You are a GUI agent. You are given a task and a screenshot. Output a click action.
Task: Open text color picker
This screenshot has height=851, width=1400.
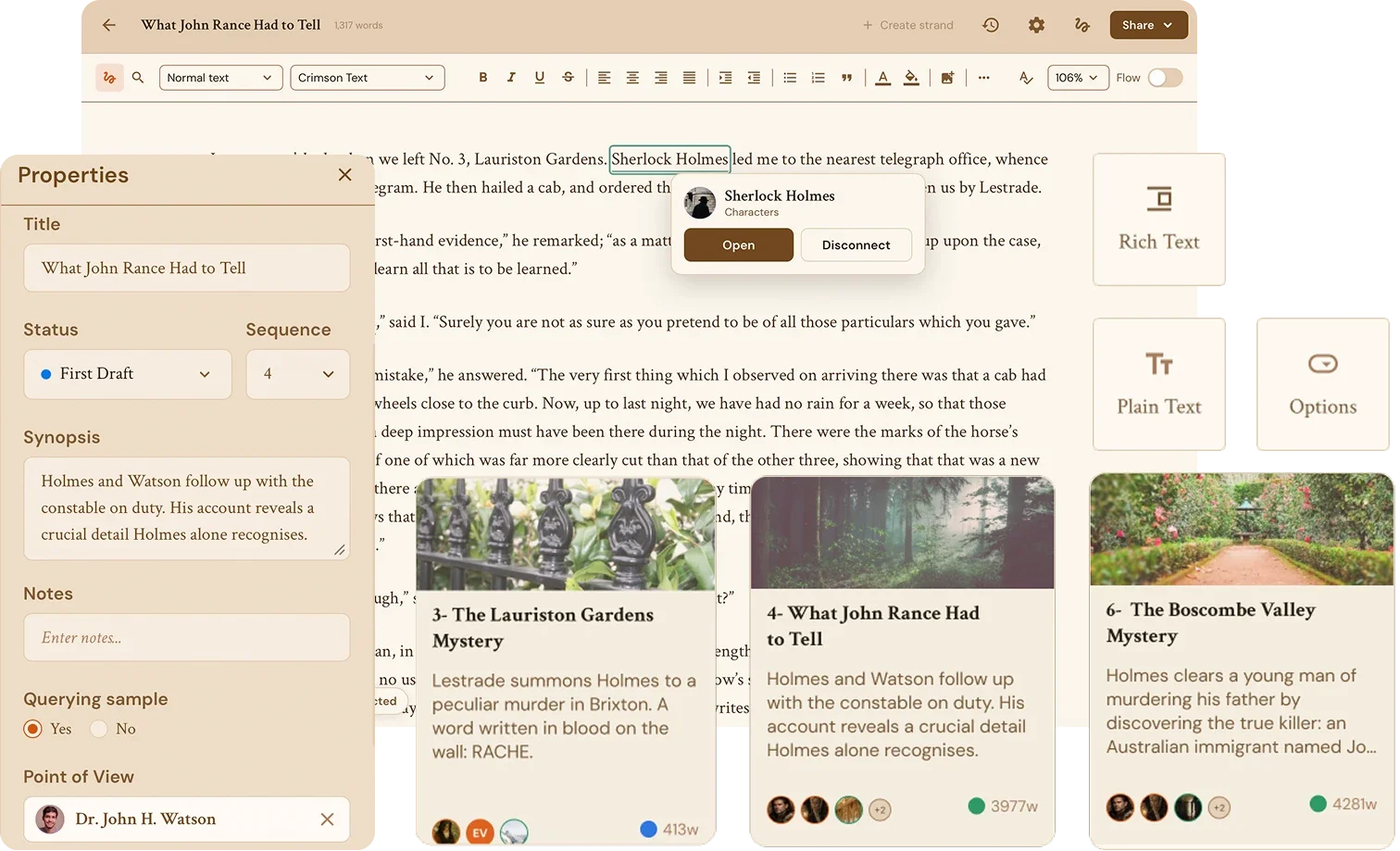pyautogui.click(x=883, y=78)
